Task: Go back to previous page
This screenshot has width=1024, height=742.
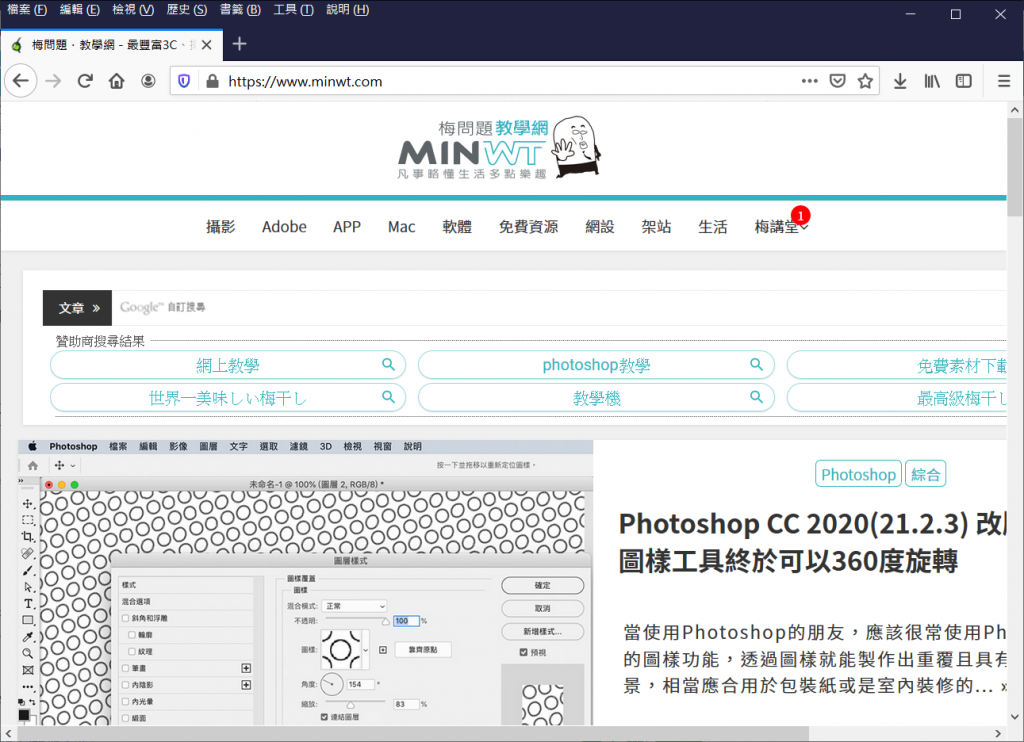Action: pos(20,81)
